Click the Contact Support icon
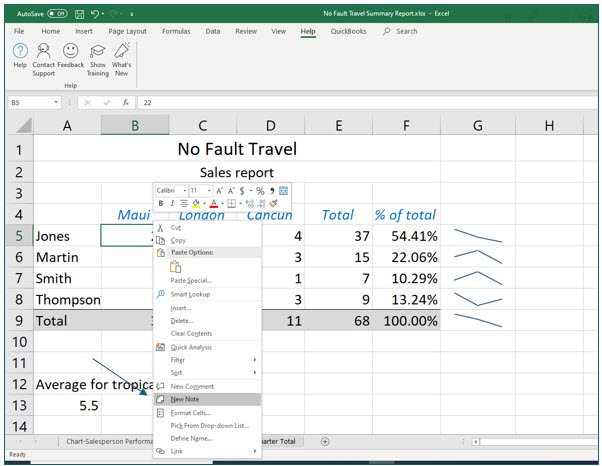602x466 pixels. [43, 51]
